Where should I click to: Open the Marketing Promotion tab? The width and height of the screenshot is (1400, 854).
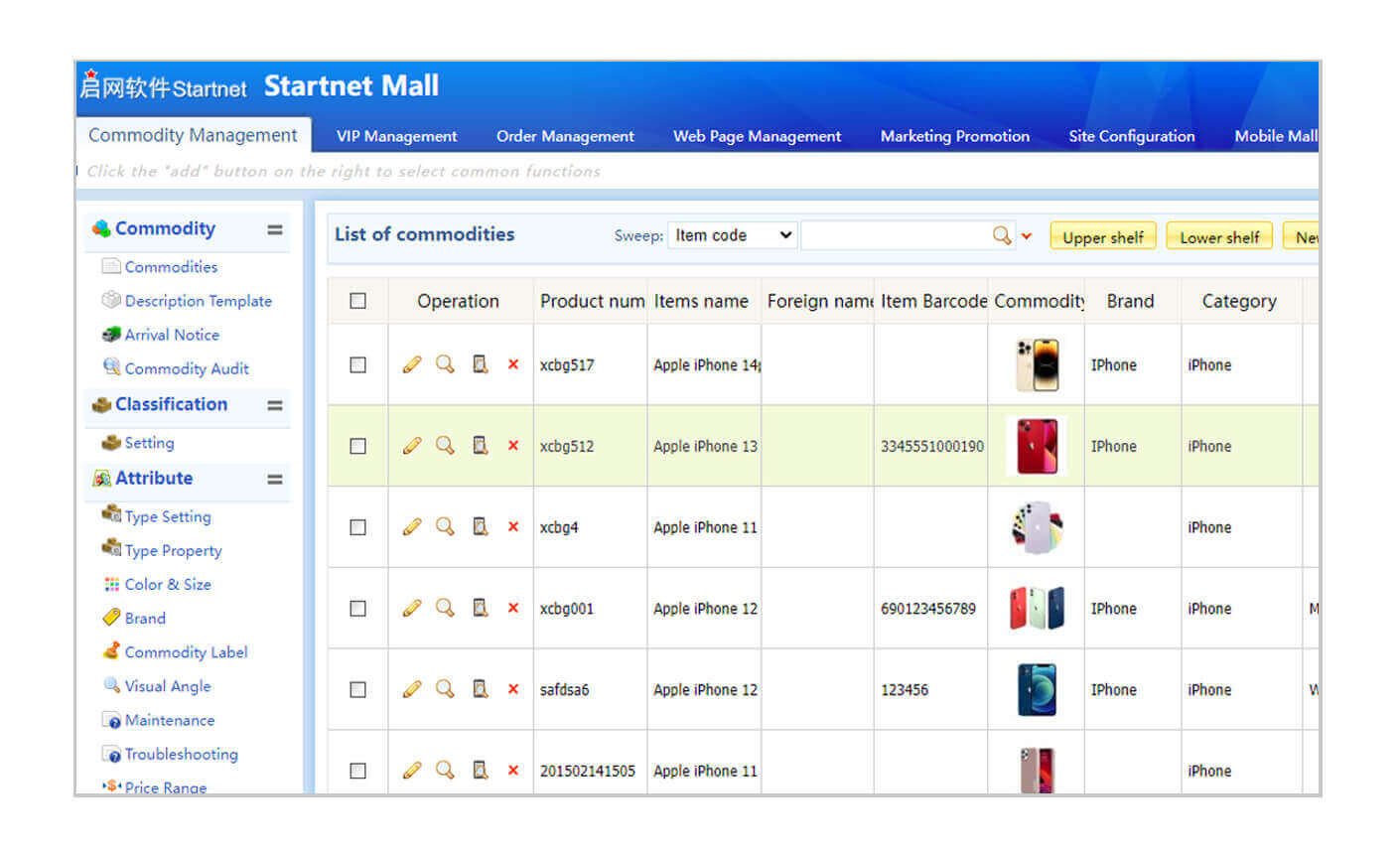pos(954,136)
